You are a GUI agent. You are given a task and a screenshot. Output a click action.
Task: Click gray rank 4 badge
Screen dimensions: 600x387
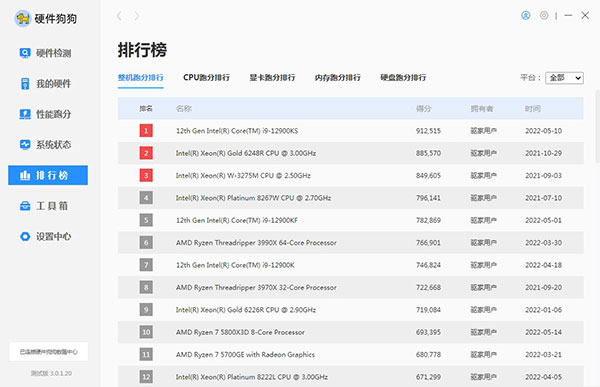146,198
